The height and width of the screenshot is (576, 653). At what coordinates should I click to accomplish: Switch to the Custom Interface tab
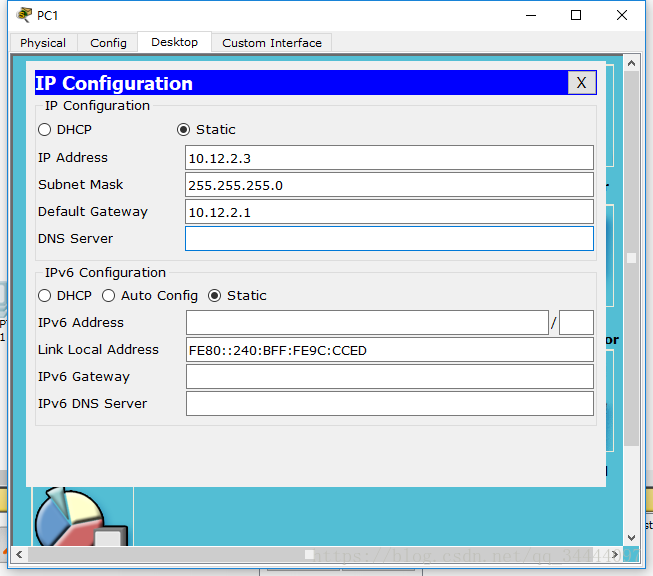(272, 42)
